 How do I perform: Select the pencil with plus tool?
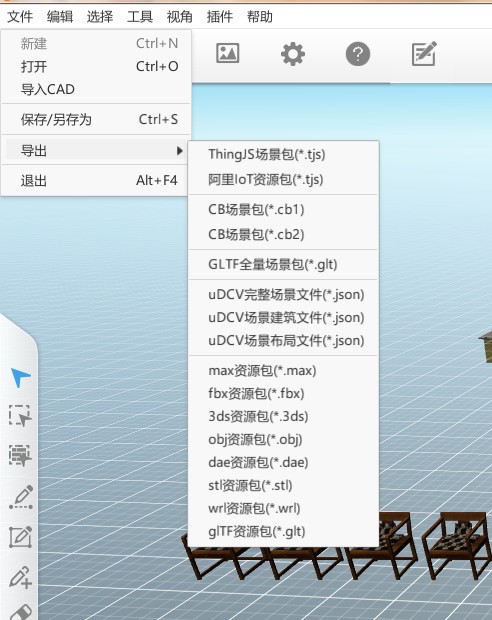[21, 577]
